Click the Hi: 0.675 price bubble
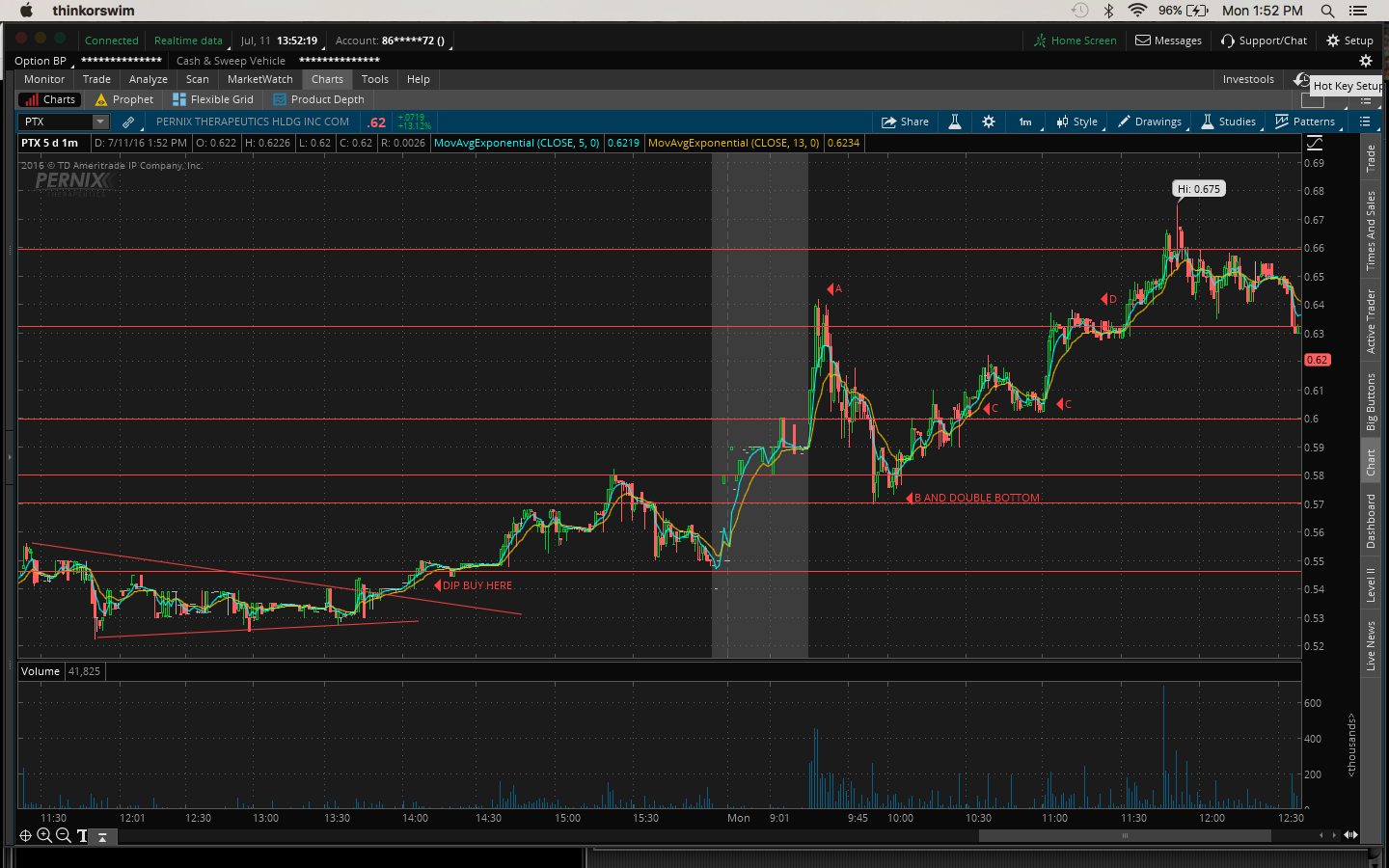The width and height of the screenshot is (1389, 868). [1199, 189]
